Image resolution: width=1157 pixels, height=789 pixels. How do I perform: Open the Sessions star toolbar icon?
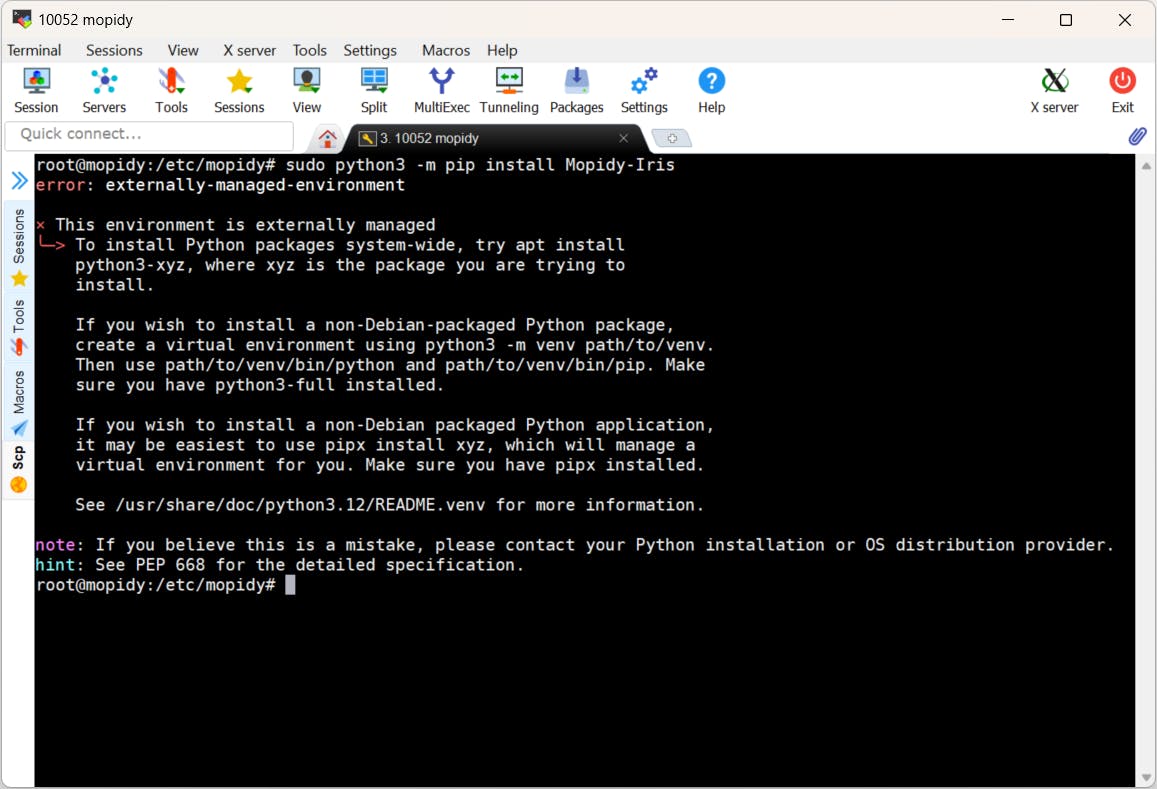[239, 90]
